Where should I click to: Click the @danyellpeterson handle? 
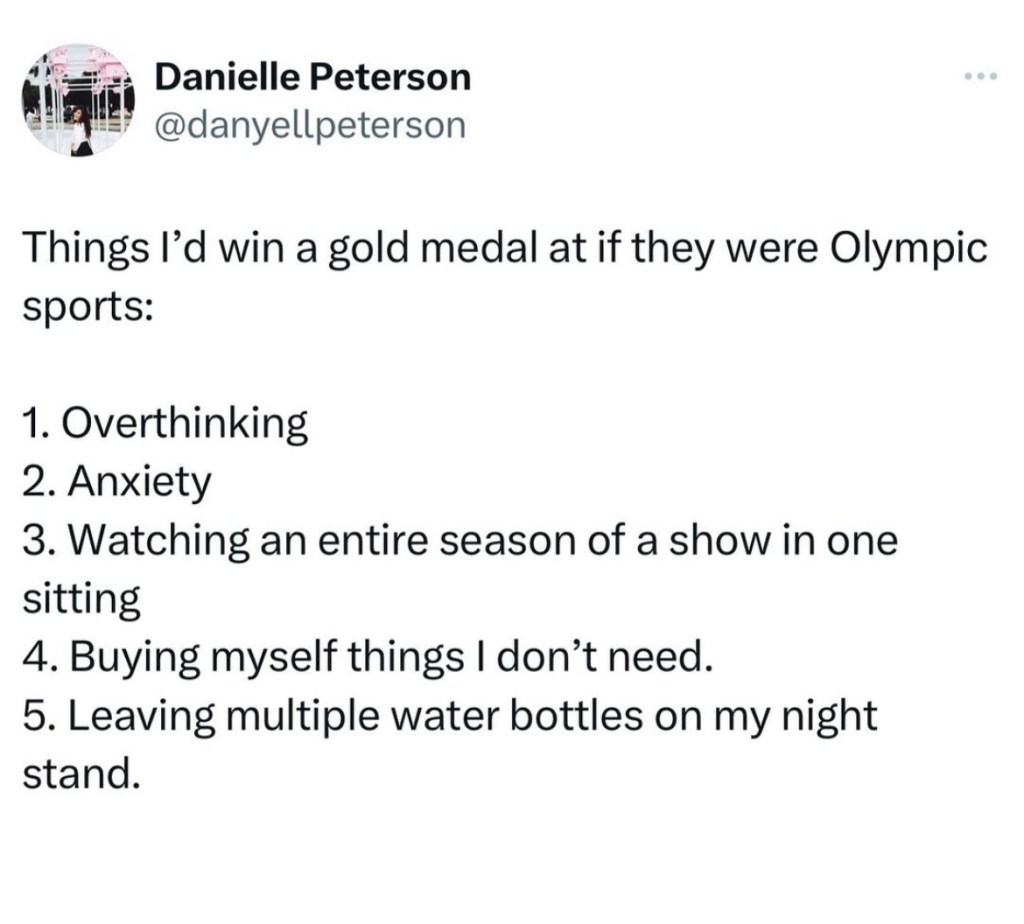pos(310,125)
